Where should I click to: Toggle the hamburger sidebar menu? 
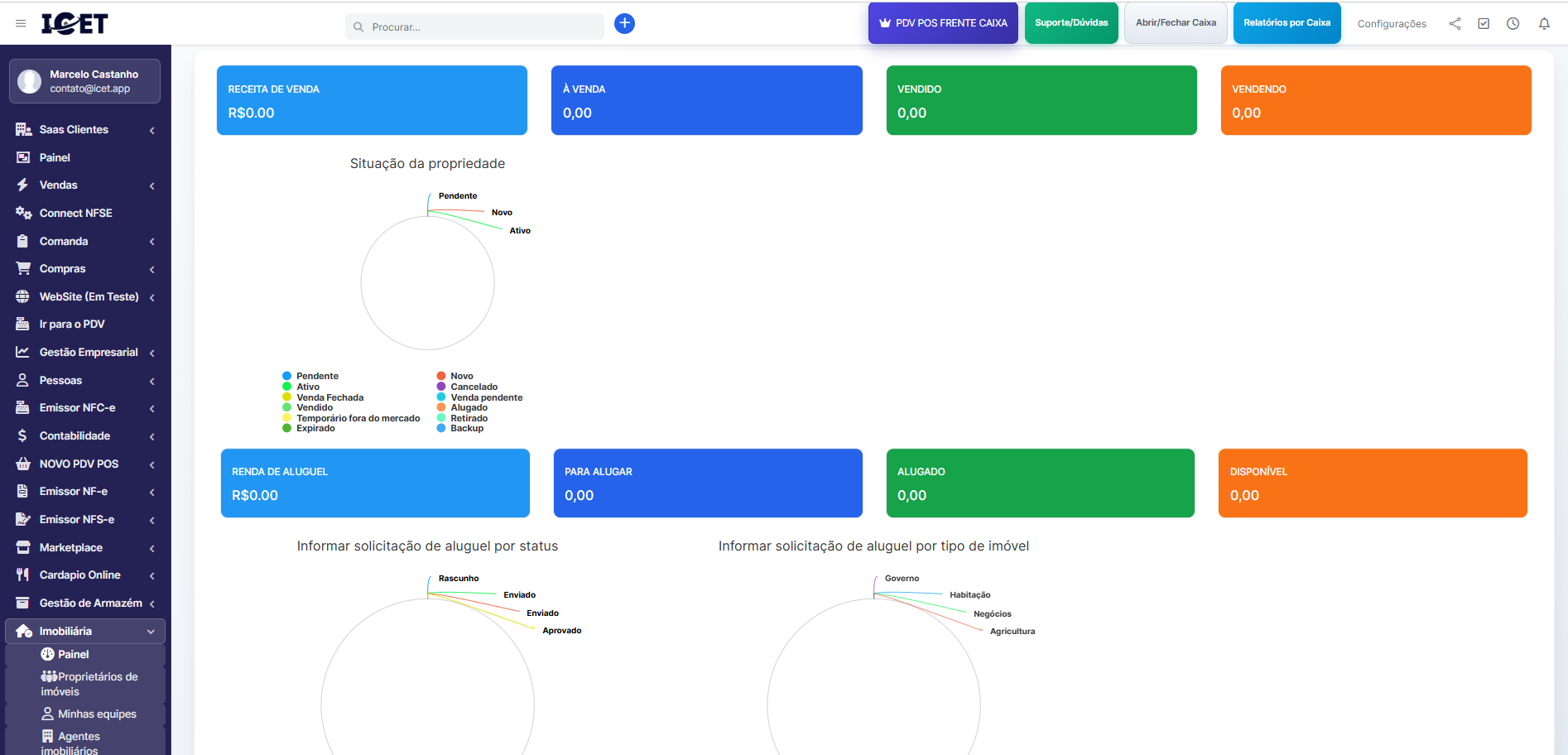pos(21,24)
